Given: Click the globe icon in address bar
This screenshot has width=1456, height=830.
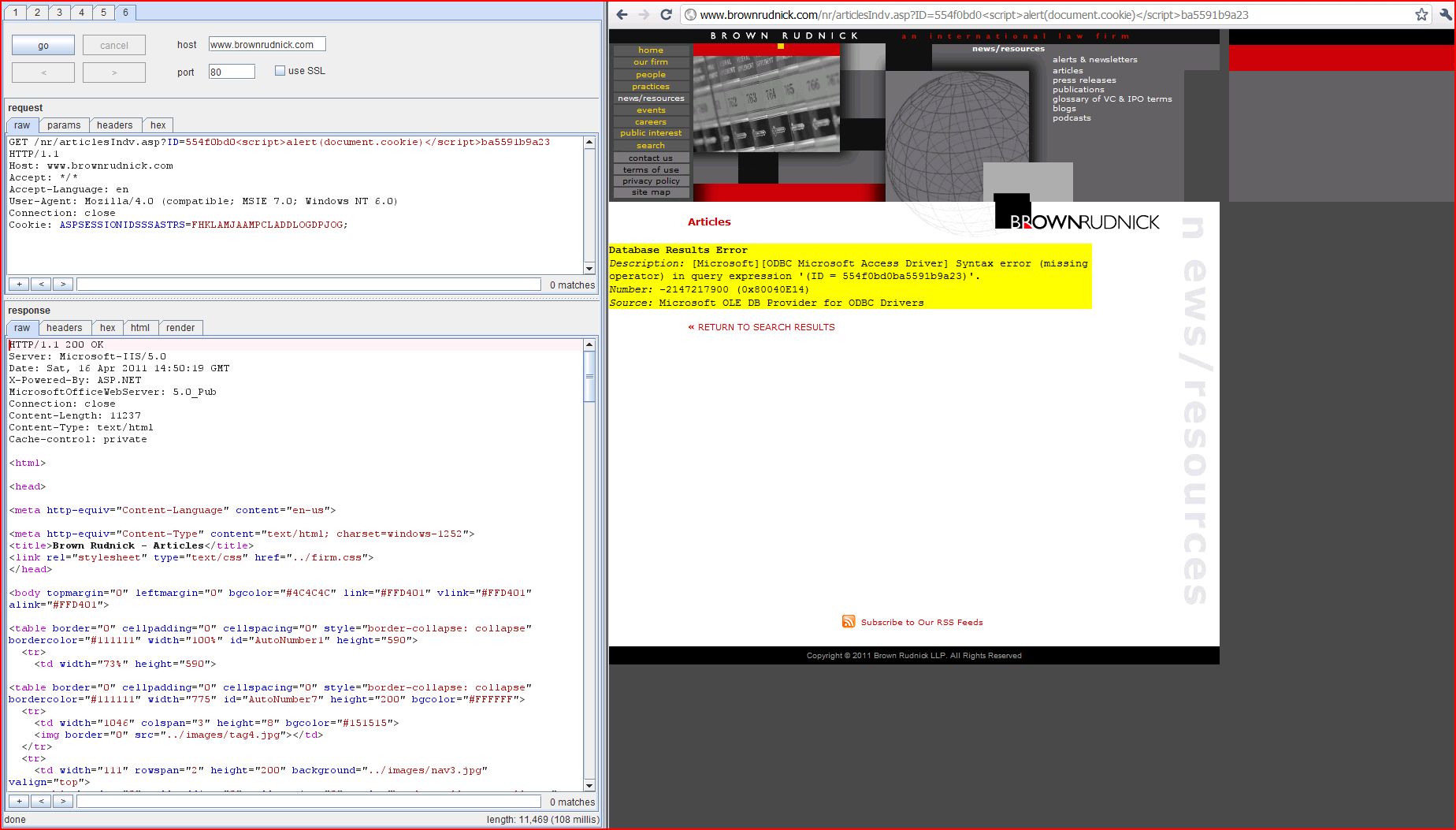Looking at the screenshot, I should [x=690, y=14].
